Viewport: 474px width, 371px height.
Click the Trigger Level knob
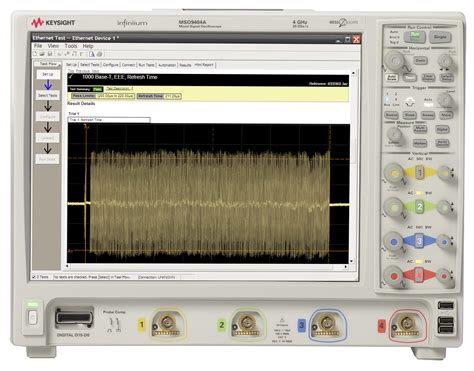pyautogui.click(x=445, y=99)
